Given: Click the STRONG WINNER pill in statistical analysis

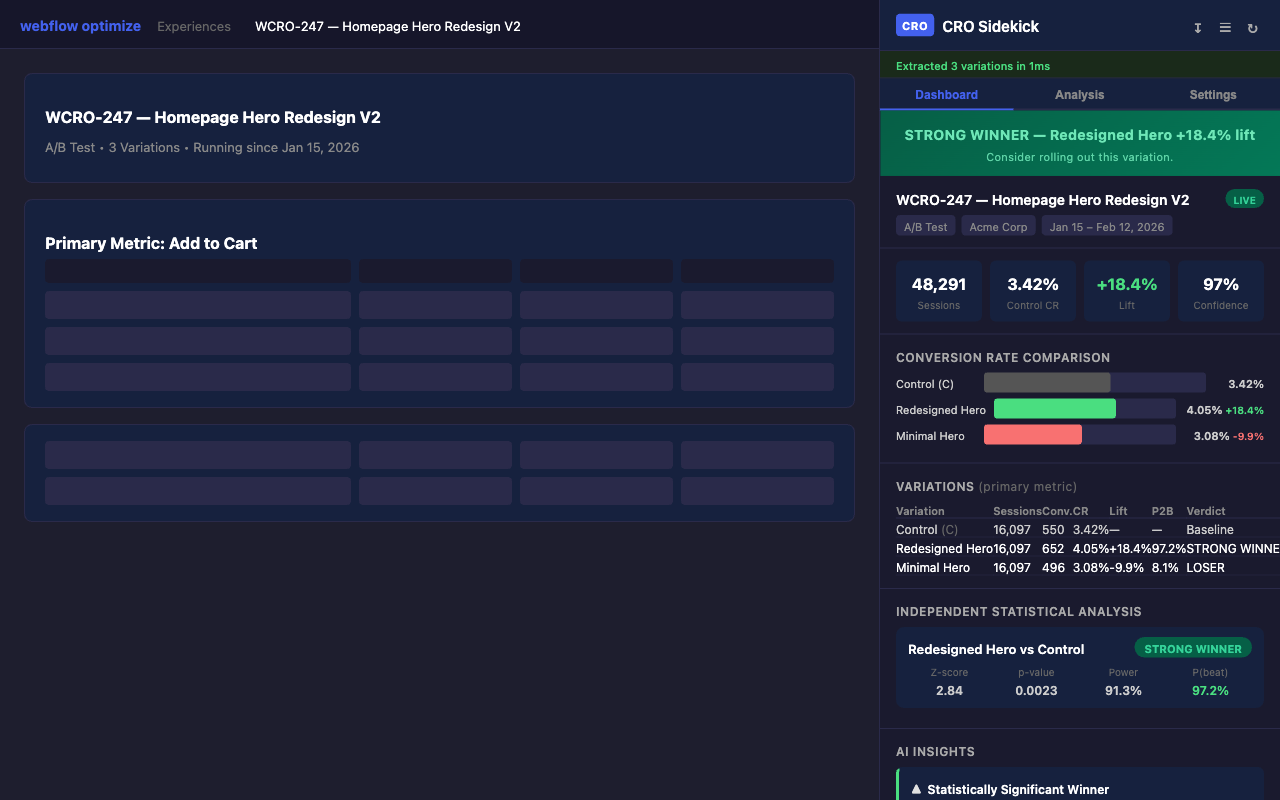Looking at the screenshot, I should pos(1193,647).
